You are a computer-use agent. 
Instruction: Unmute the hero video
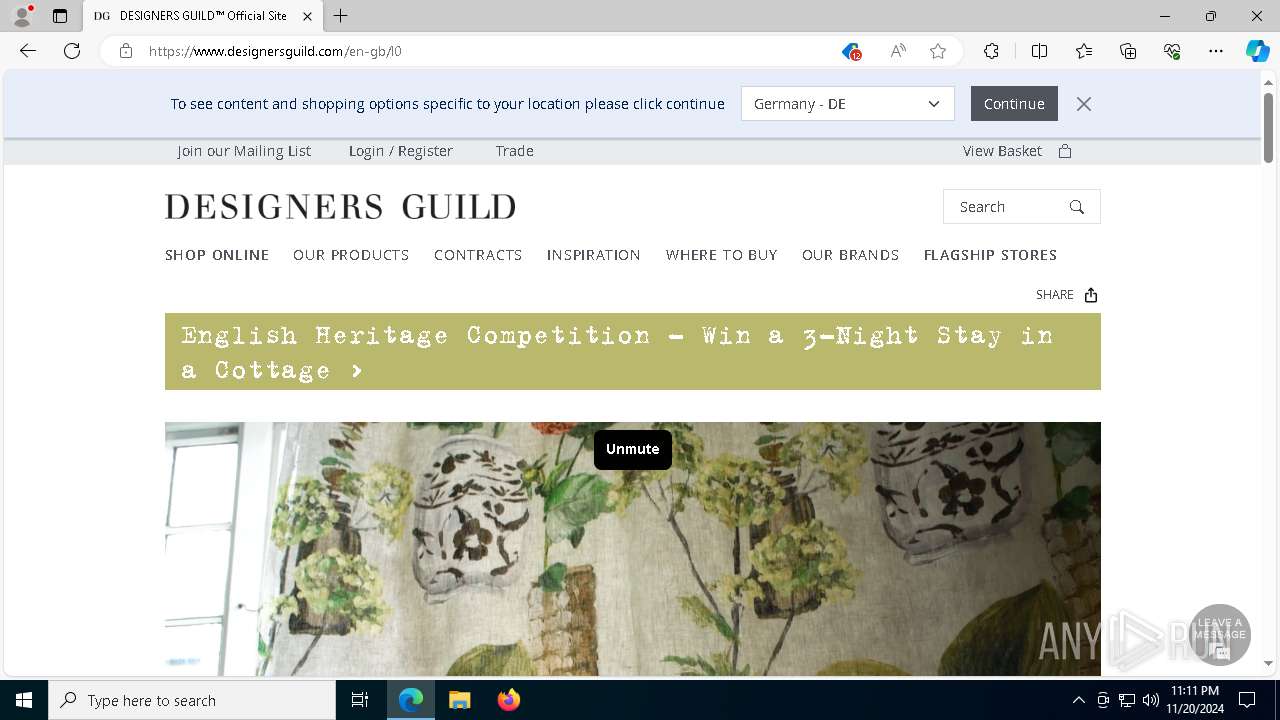click(x=633, y=449)
